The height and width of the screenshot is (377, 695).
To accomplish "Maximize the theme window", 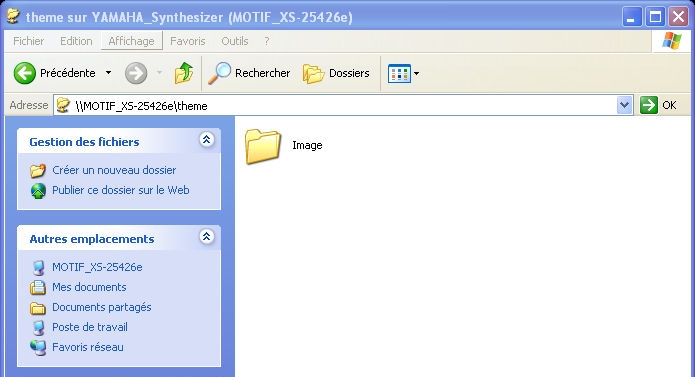I will pyautogui.click(x=655, y=17).
